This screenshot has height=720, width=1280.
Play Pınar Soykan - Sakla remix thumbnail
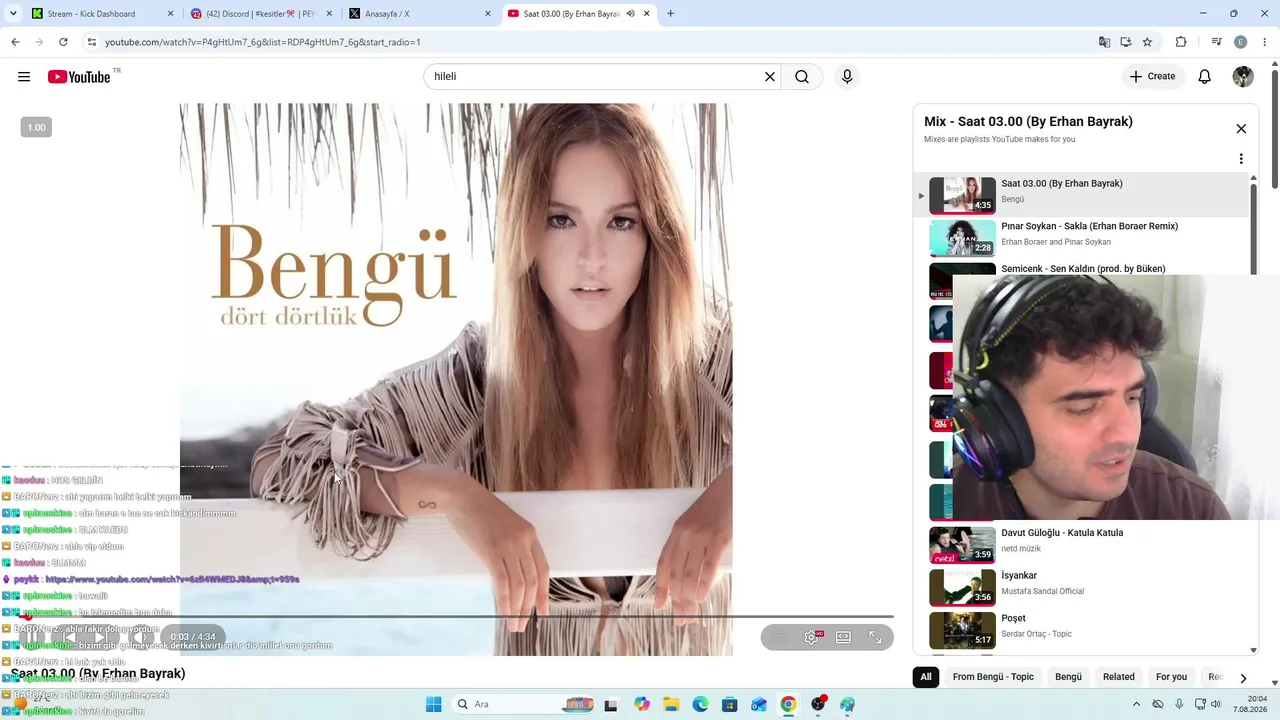(x=962, y=238)
